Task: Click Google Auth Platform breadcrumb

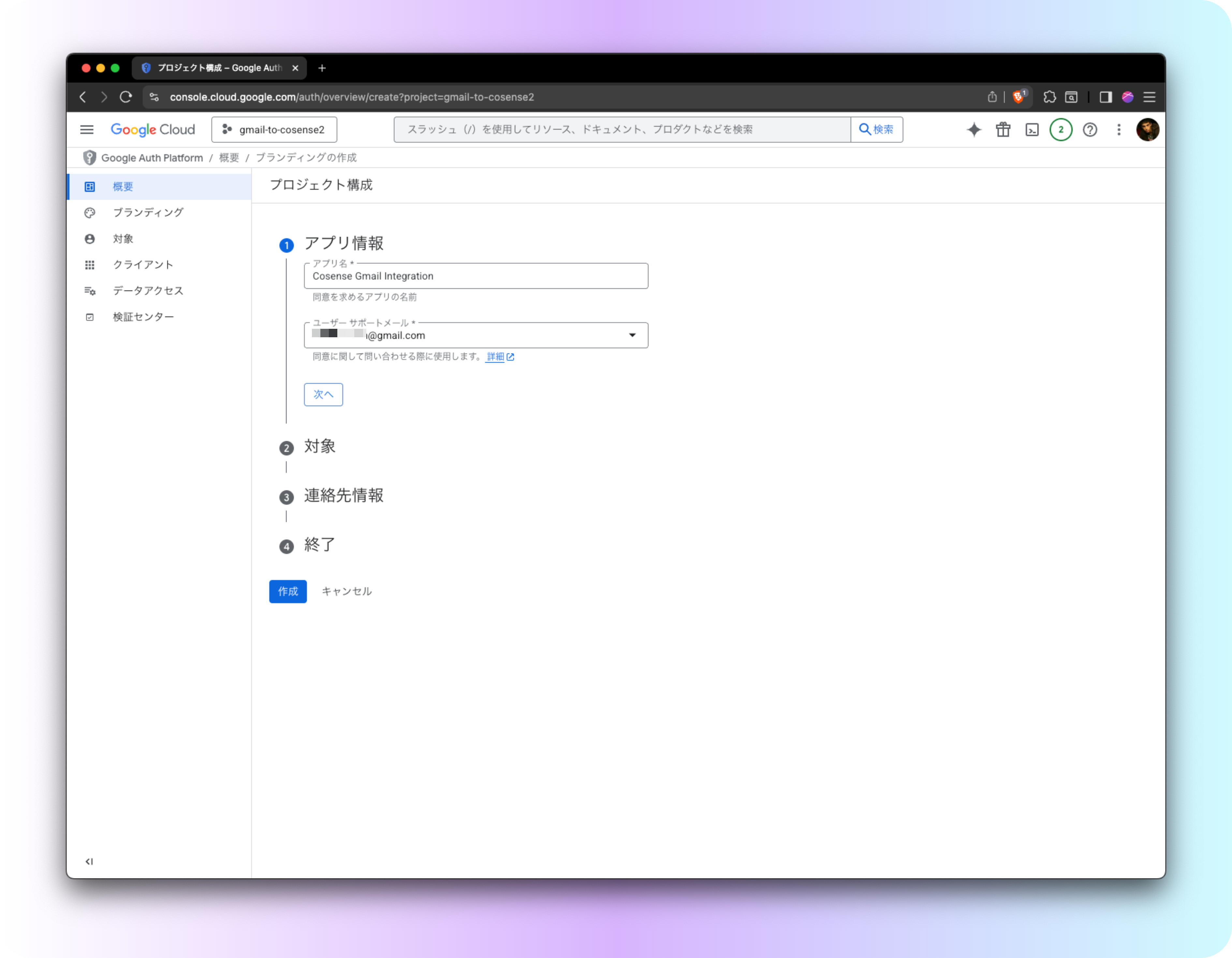Action: click(x=152, y=158)
